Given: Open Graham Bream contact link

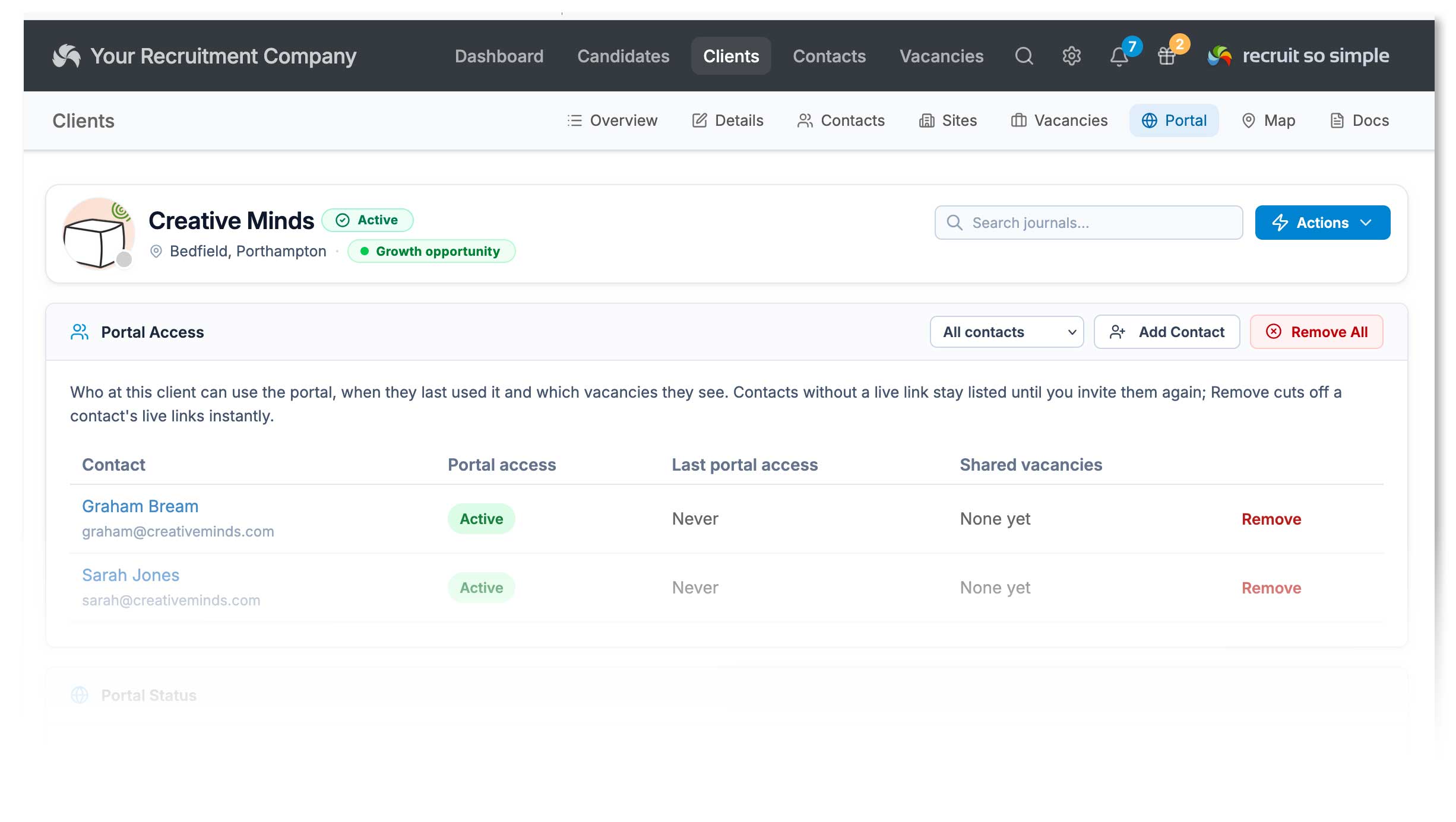Looking at the screenshot, I should pyautogui.click(x=140, y=506).
